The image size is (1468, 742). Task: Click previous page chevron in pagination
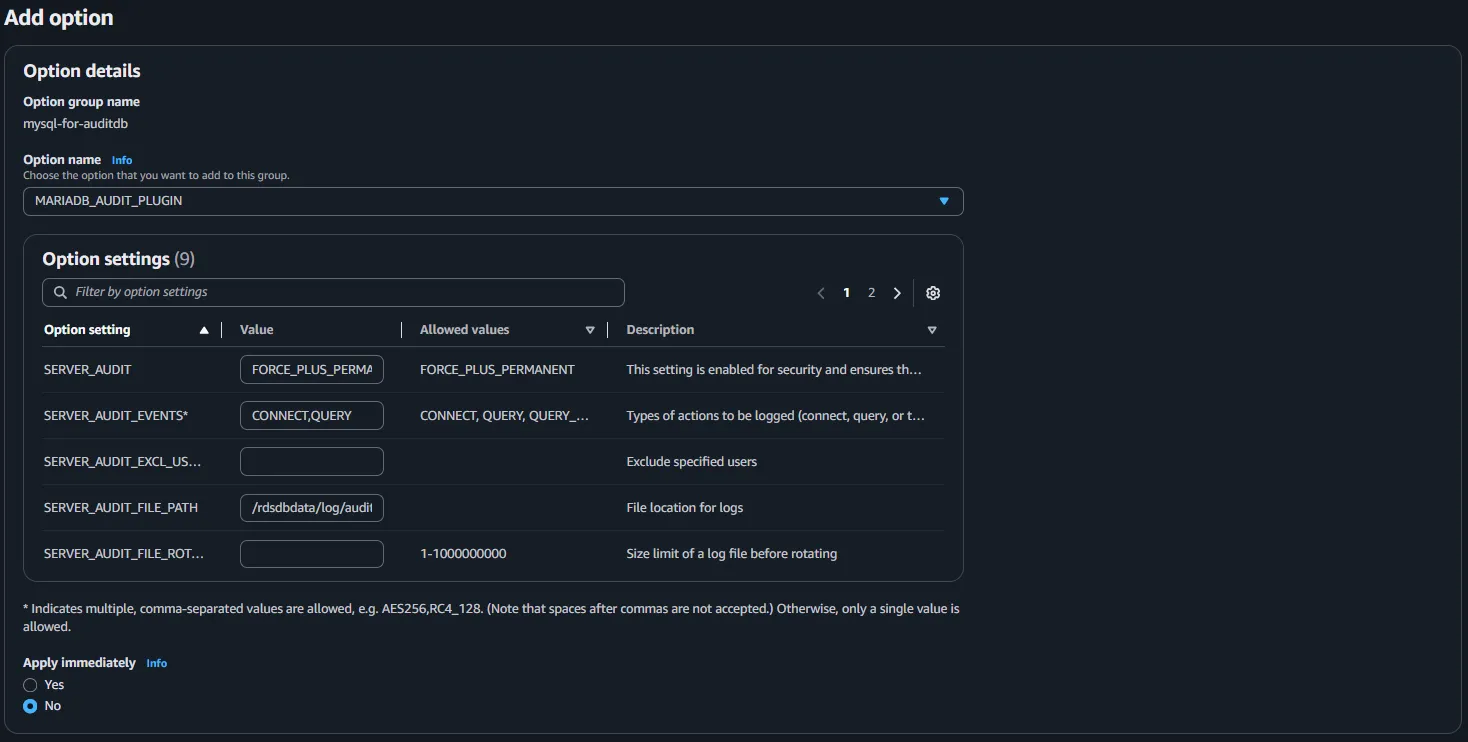[821, 293]
